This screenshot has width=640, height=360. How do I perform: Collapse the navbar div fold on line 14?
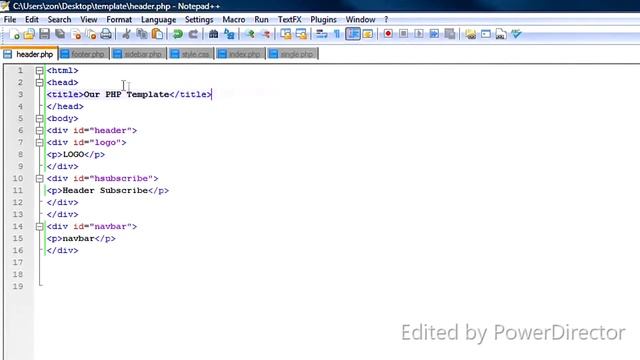coord(40,227)
